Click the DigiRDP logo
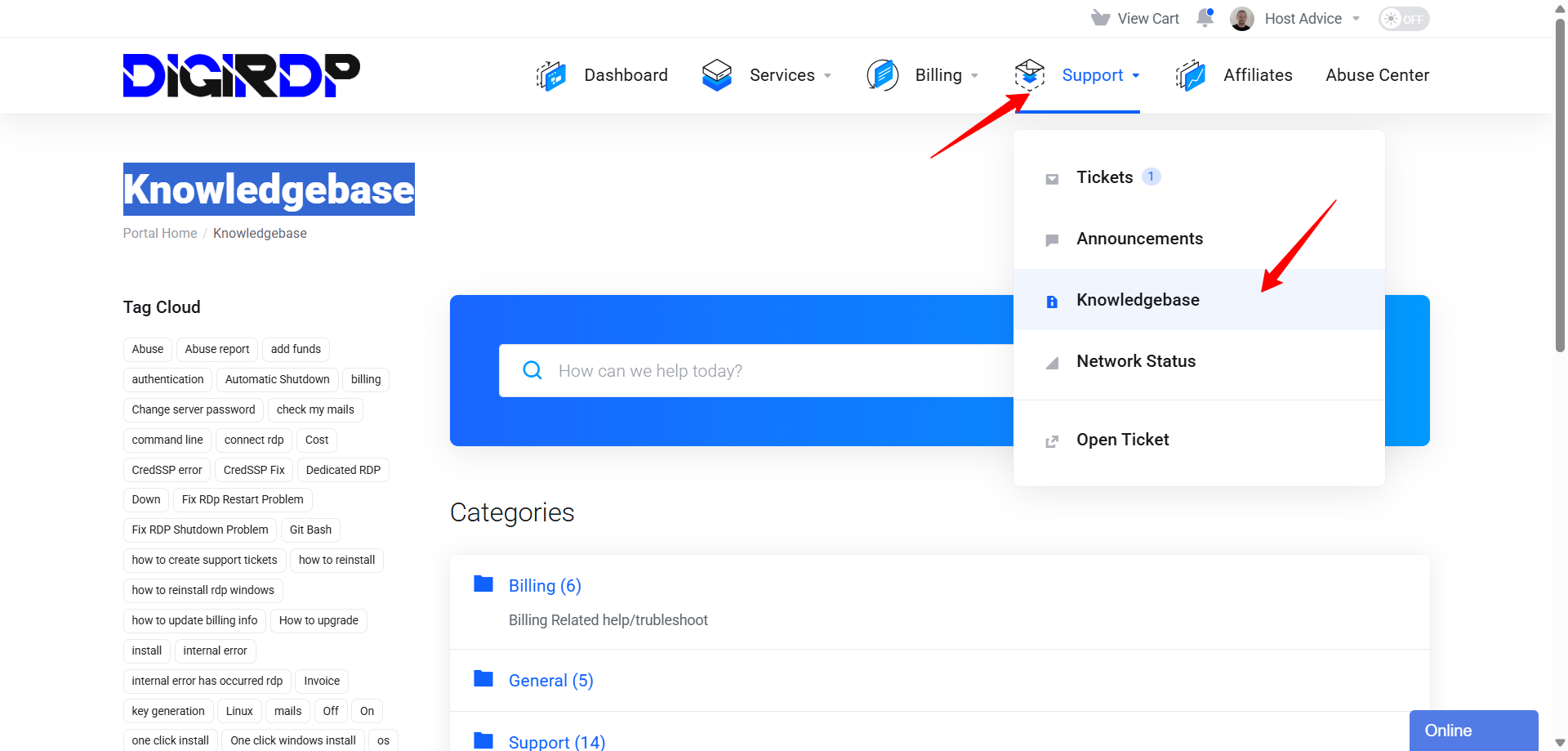 point(241,75)
